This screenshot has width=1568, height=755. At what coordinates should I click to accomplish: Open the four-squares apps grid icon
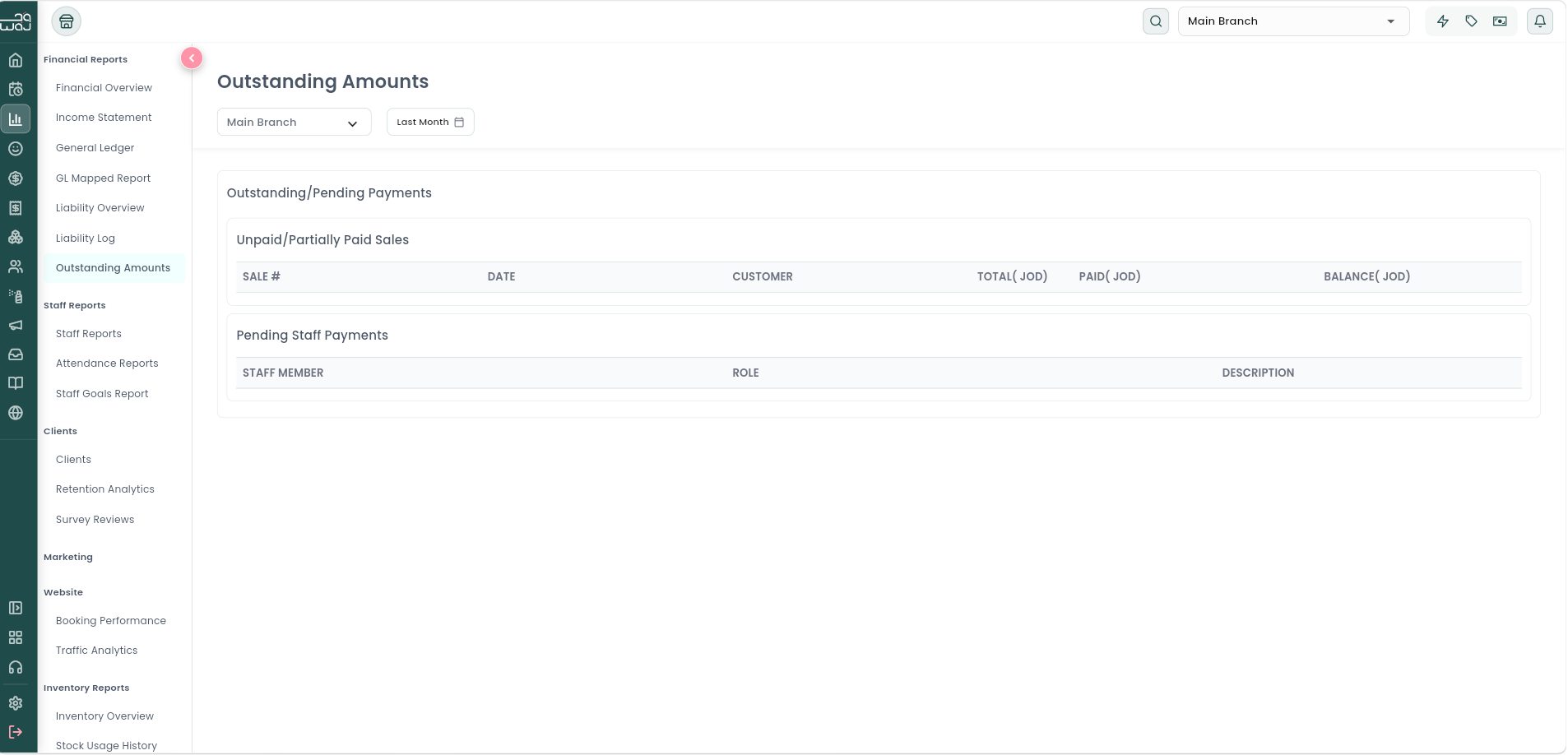click(x=16, y=637)
